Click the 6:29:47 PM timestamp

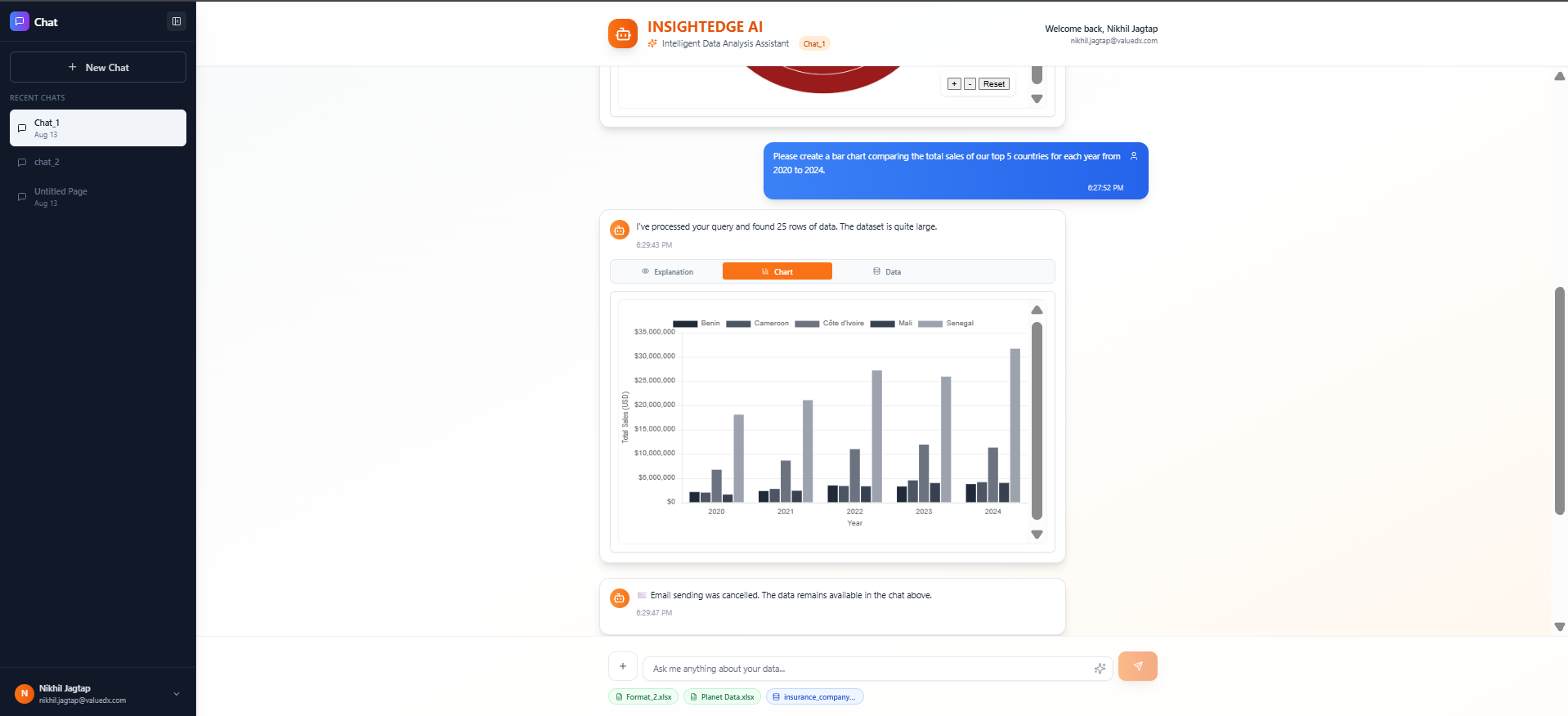[654, 613]
